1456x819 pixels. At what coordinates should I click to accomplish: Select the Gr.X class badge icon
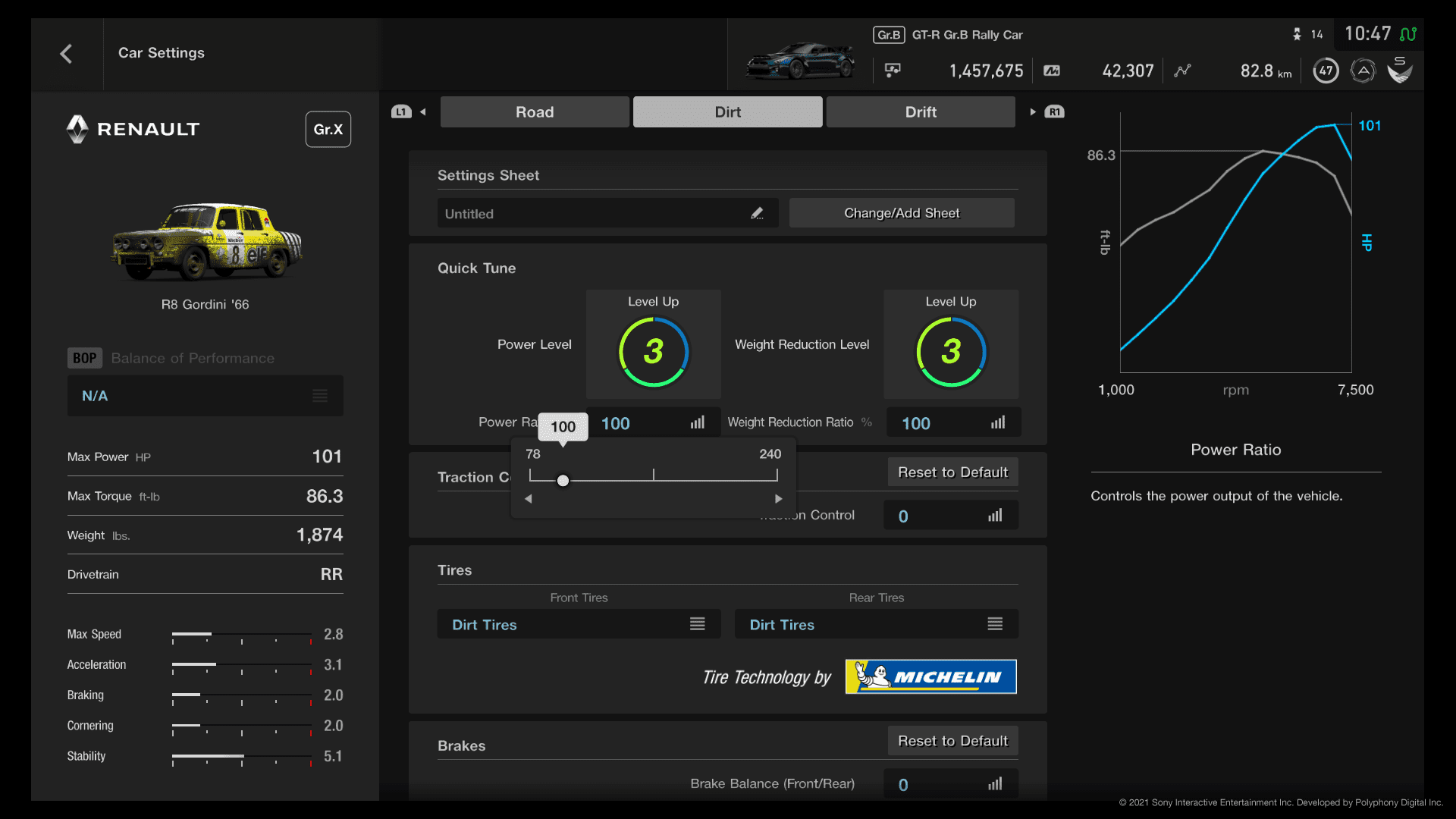(x=328, y=128)
